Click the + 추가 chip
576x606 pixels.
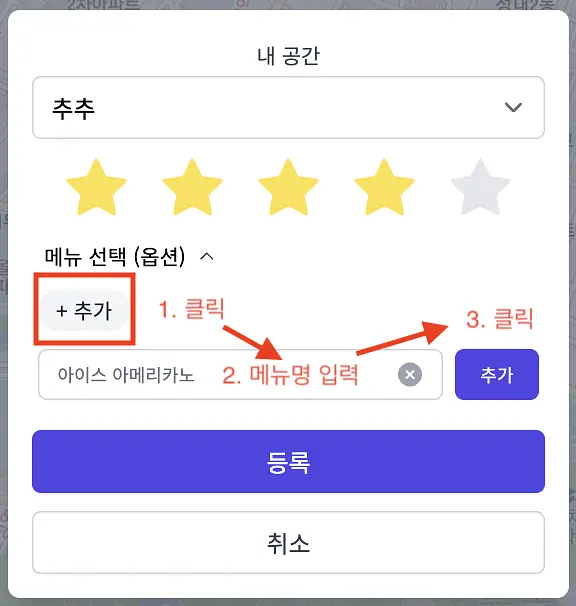(84, 310)
